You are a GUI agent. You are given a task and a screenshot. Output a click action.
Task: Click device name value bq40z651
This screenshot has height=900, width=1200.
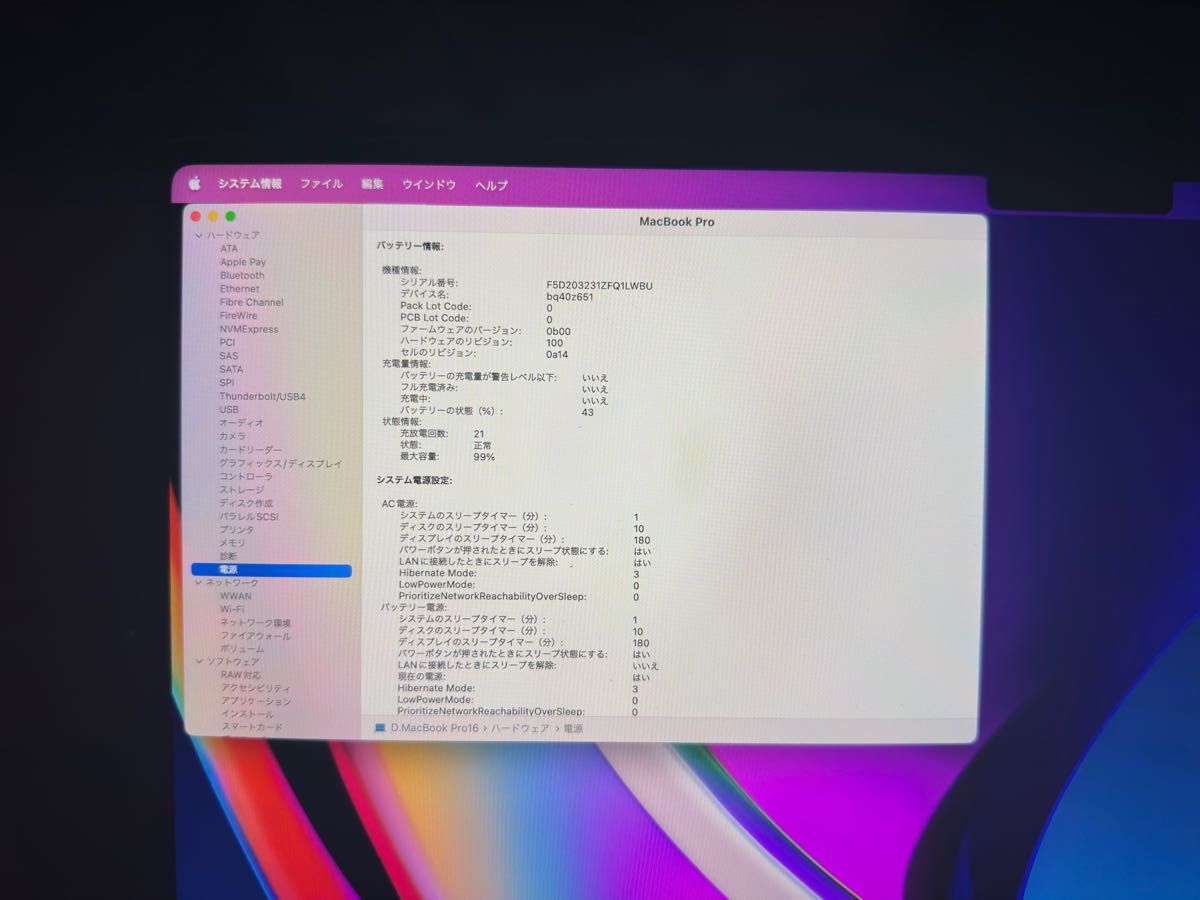(570, 297)
